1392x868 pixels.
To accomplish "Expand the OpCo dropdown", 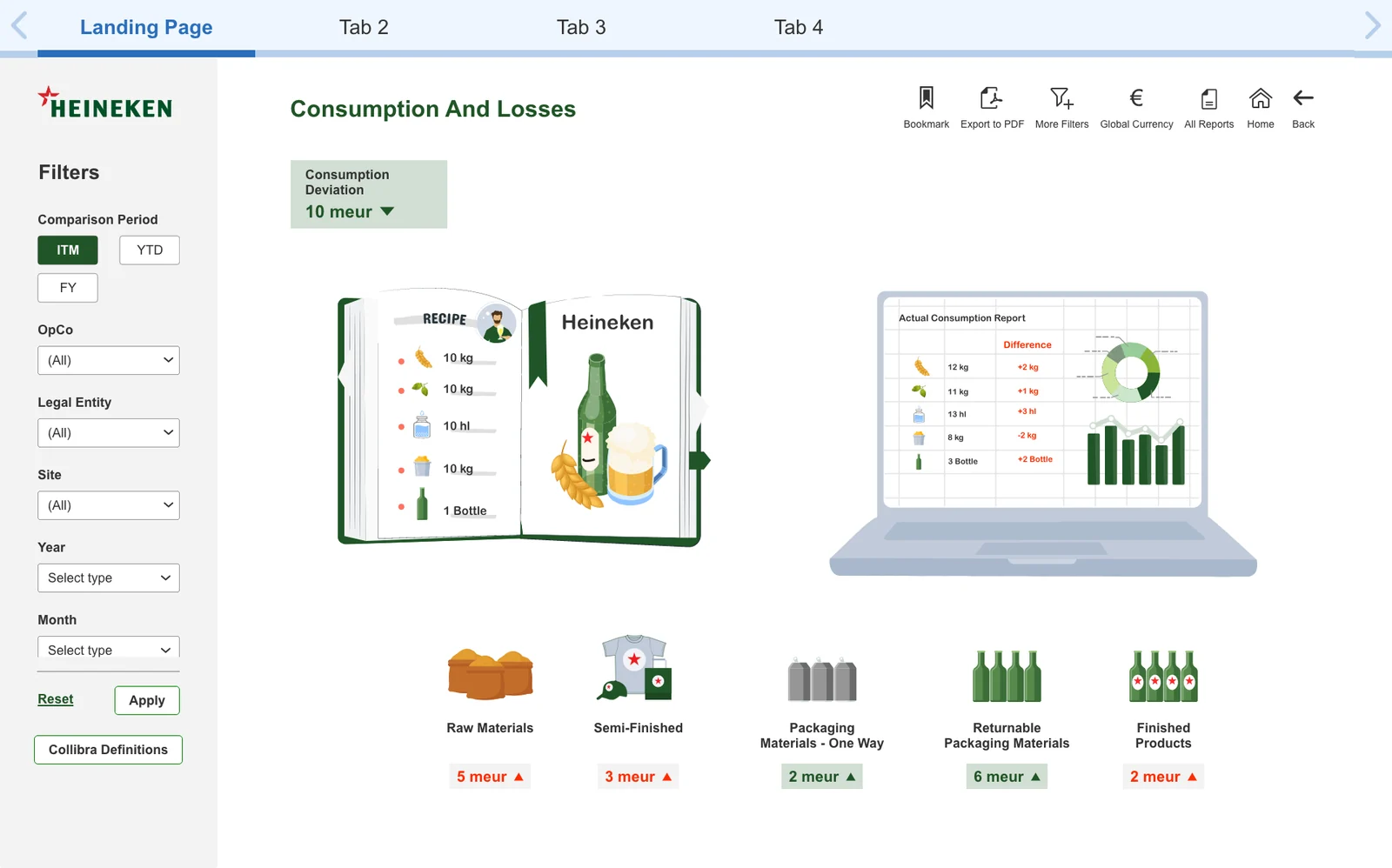I will click(109, 360).
